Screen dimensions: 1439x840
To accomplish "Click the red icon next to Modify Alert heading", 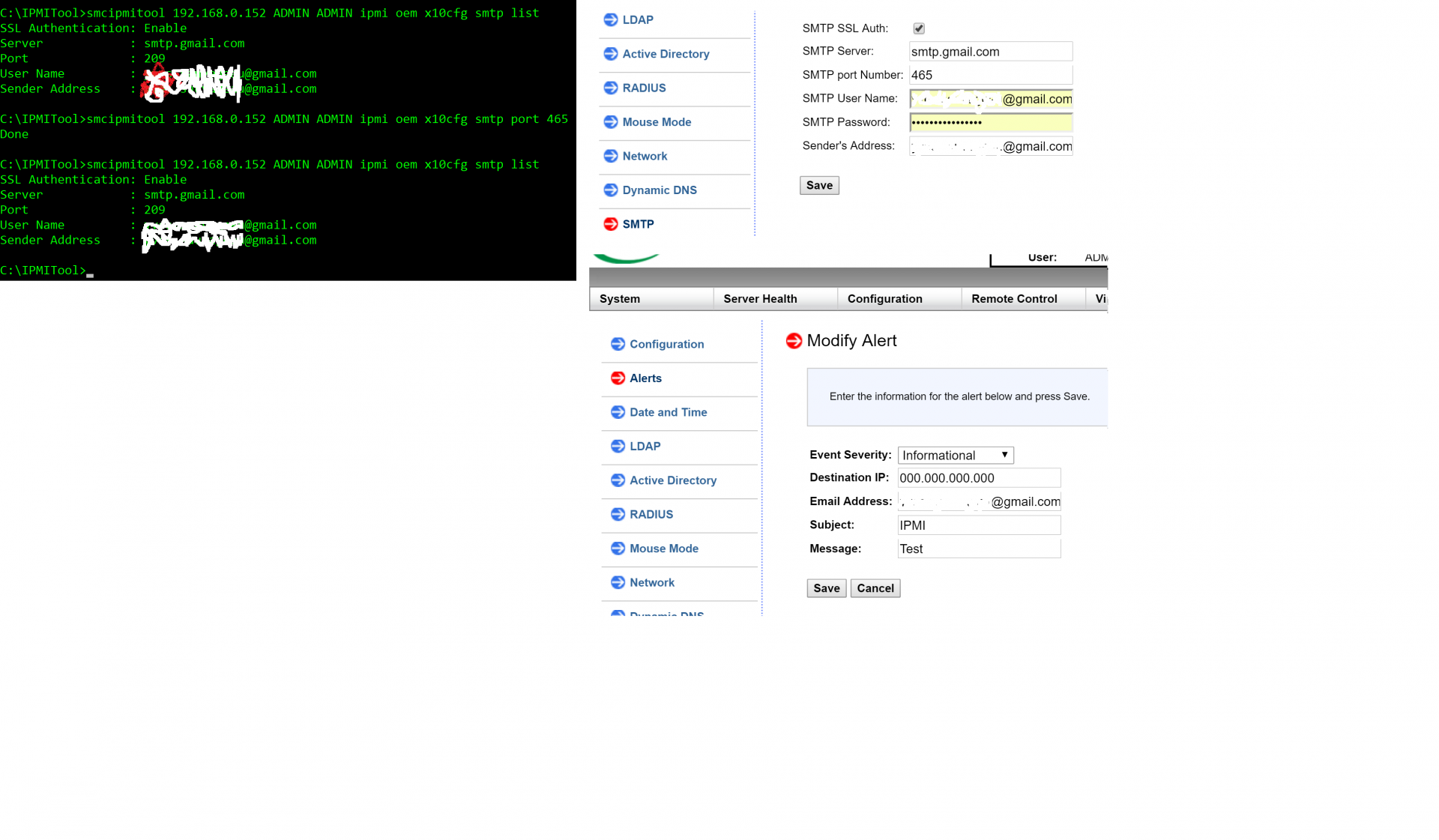I will [x=794, y=341].
